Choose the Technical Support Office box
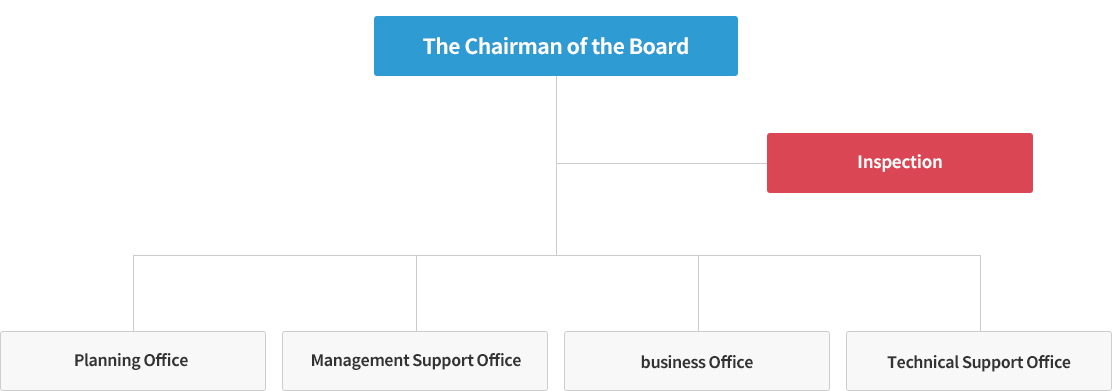The height and width of the screenshot is (391, 1112). tap(979, 360)
